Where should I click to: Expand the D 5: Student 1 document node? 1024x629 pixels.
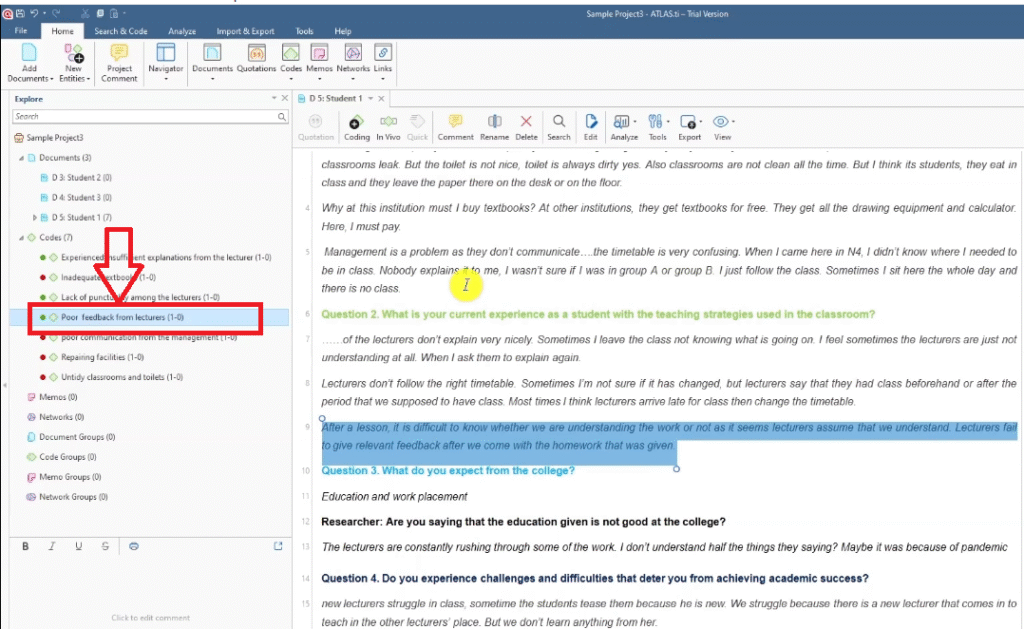(x=35, y=217)
